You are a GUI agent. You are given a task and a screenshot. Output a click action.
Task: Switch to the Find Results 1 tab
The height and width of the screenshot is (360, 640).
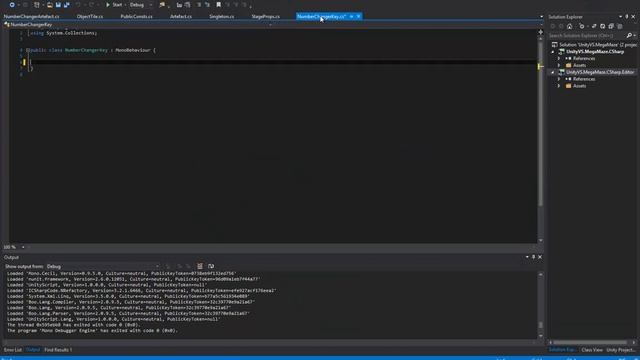coord(58,350)
